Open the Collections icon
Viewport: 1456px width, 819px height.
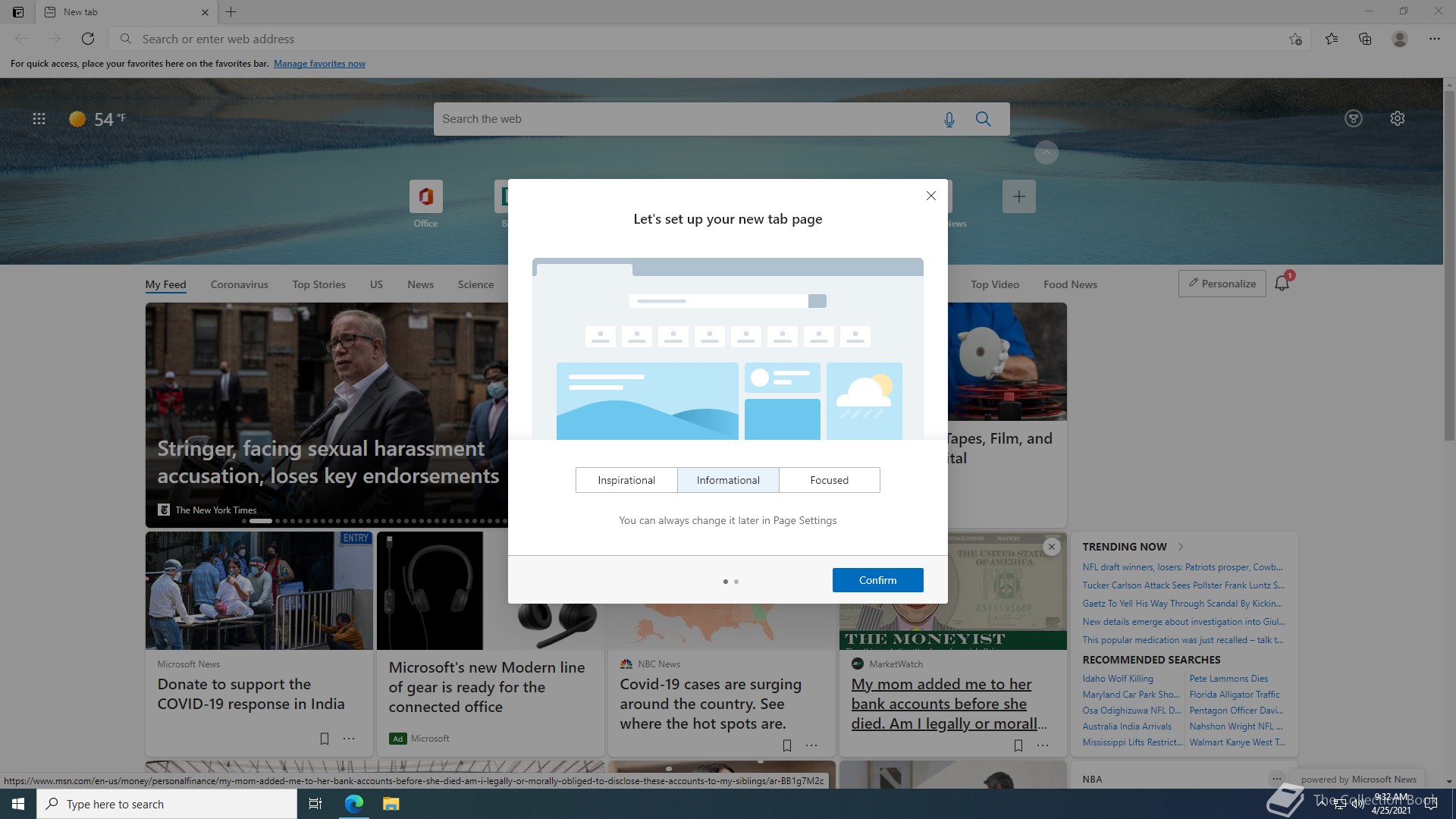click(1365, 39)
